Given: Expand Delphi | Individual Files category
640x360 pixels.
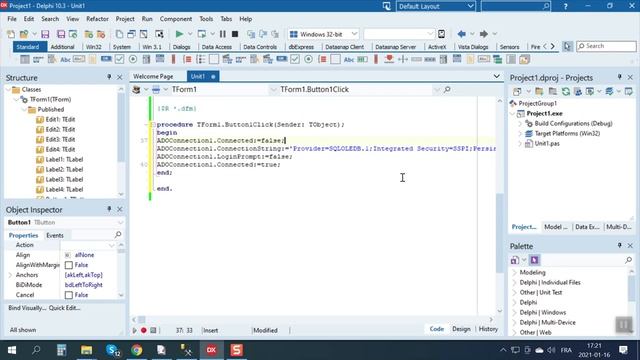Looking at the screenshot, I should [515, 282].
